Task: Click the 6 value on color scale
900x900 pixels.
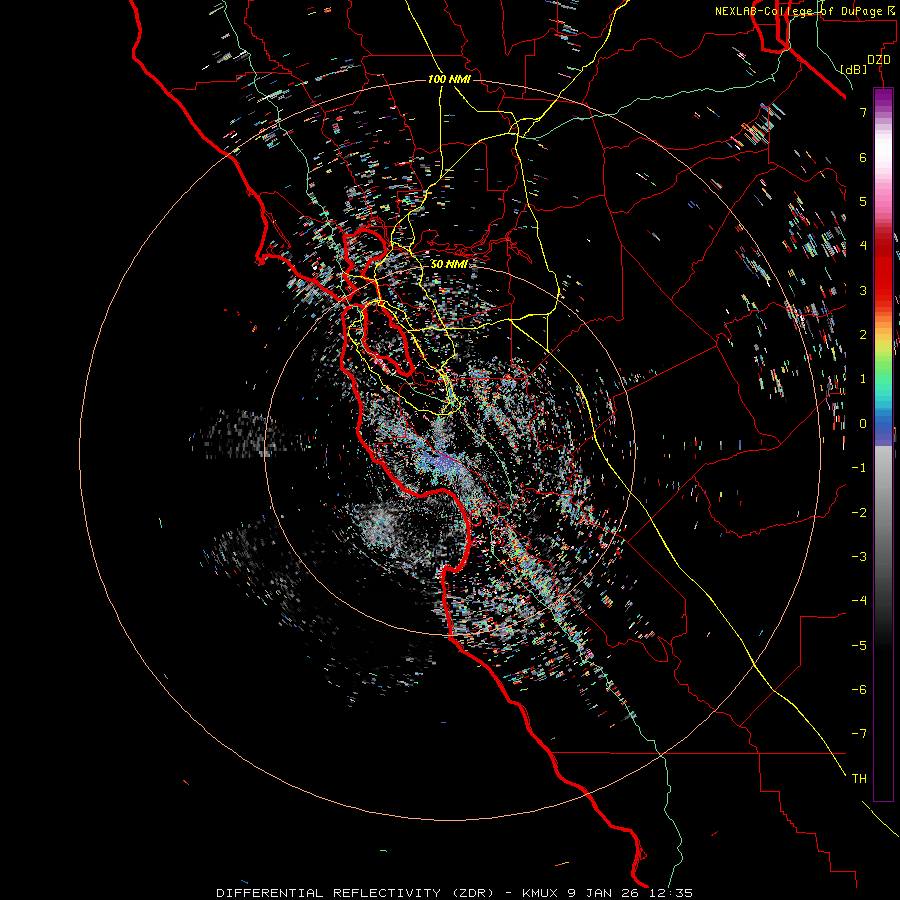Action: point(863,157)
